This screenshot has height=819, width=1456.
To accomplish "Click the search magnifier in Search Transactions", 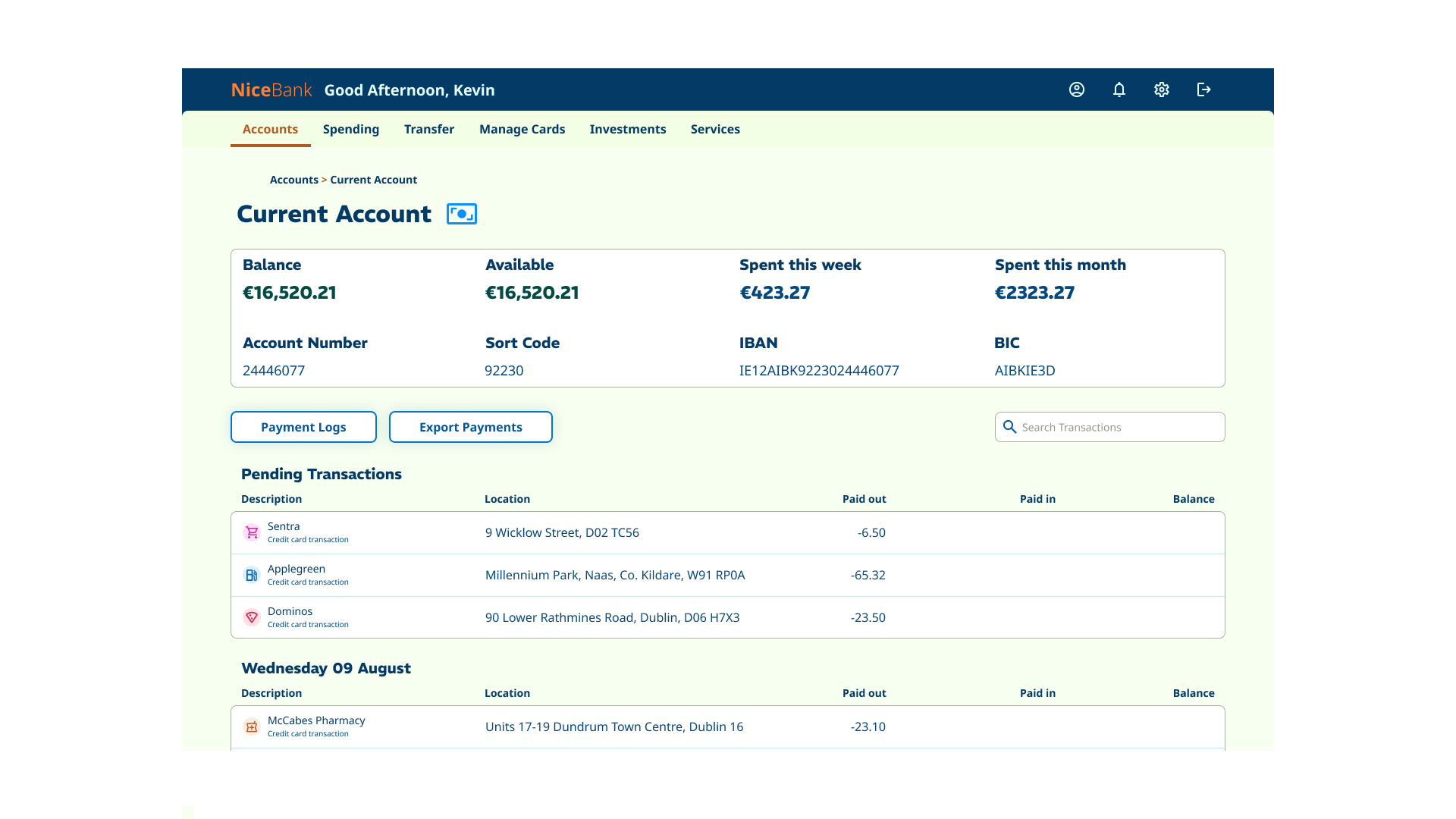I will pos(1010,427).
